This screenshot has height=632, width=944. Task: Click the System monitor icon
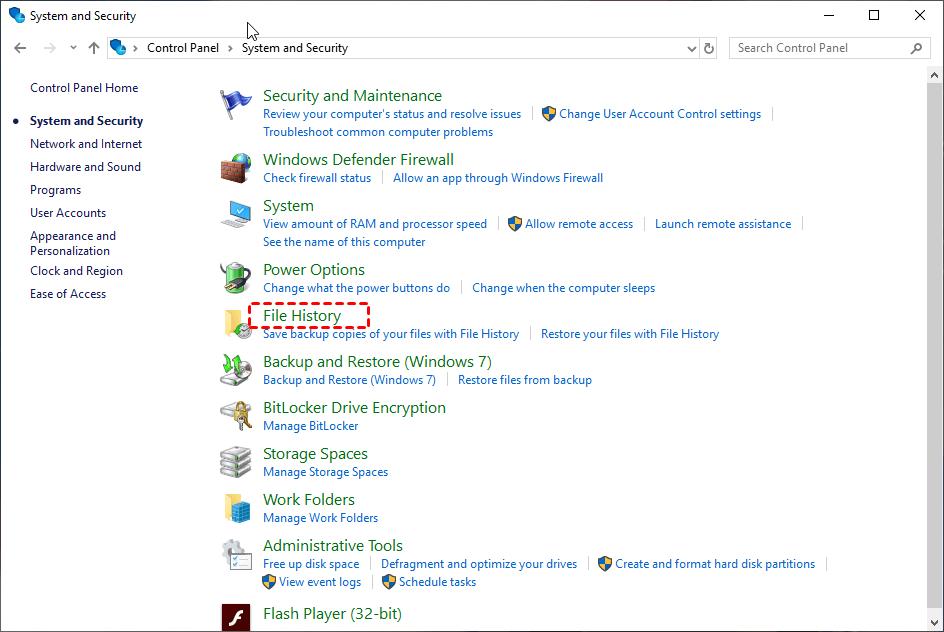pyautogui.click(x=236, y=213)
